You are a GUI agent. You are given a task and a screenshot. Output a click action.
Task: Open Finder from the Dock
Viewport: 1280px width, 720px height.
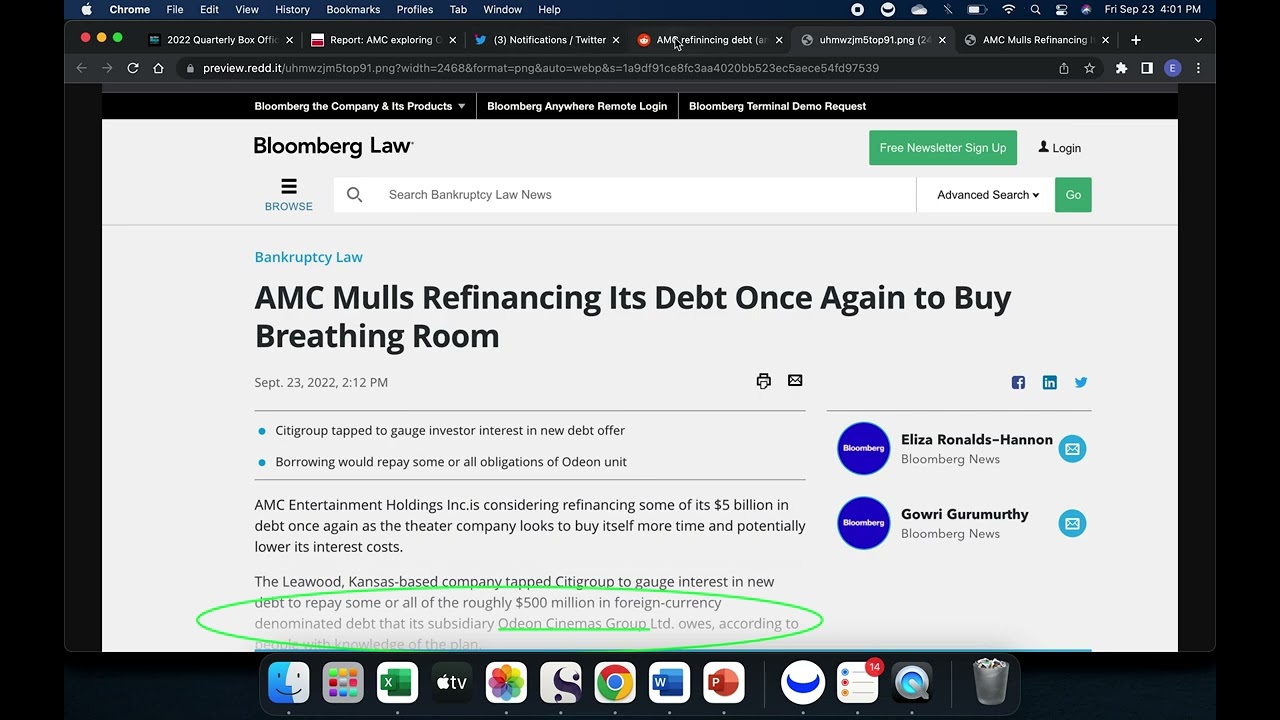click(x=289, y=683)
